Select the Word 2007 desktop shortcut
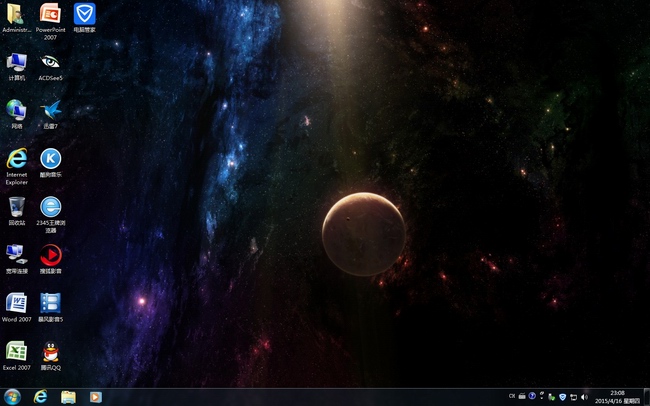The height and width of the screenshot is (406, 650). (x=17, y=303)
